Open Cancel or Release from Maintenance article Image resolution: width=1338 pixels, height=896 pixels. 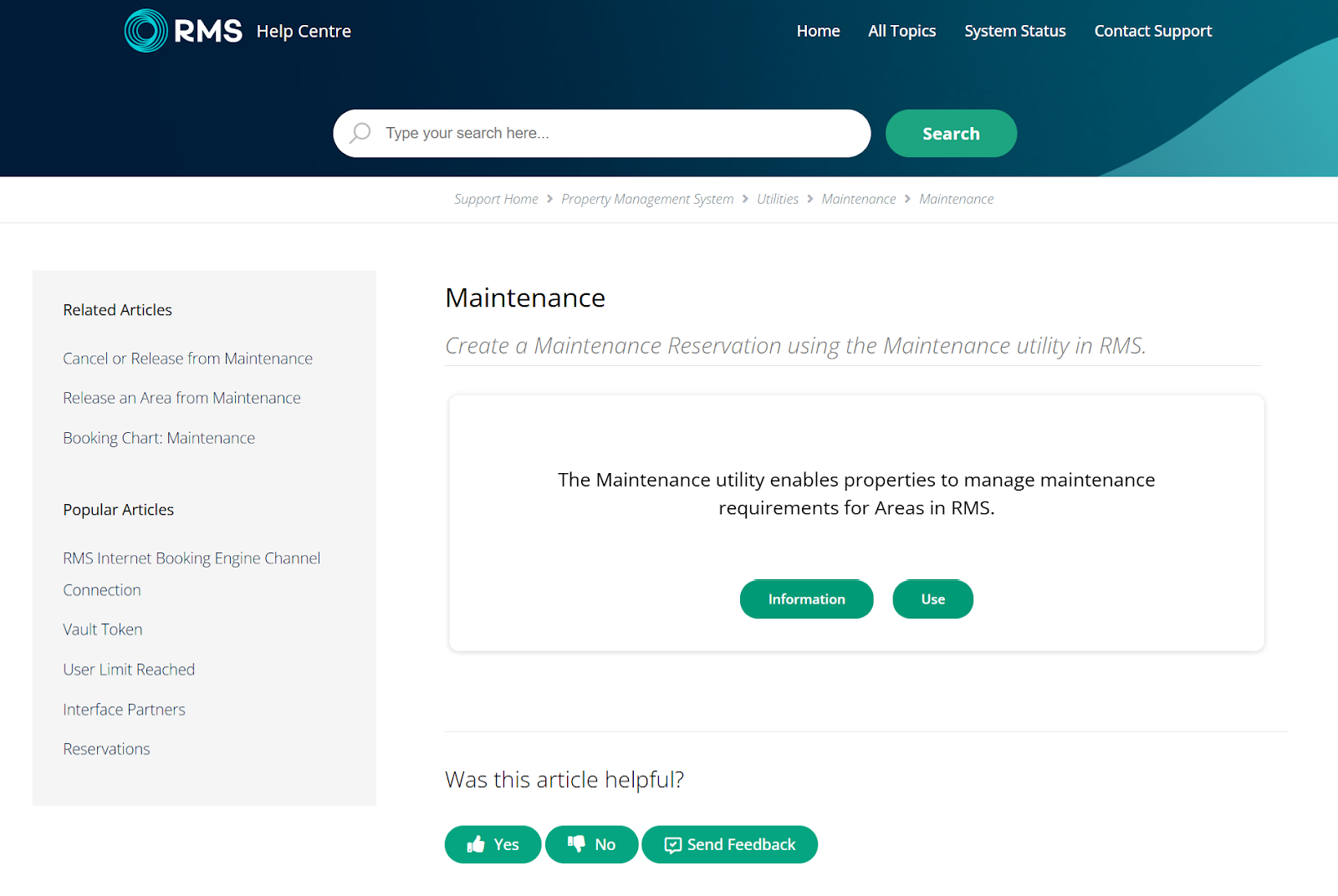click(x=187, y=359)
